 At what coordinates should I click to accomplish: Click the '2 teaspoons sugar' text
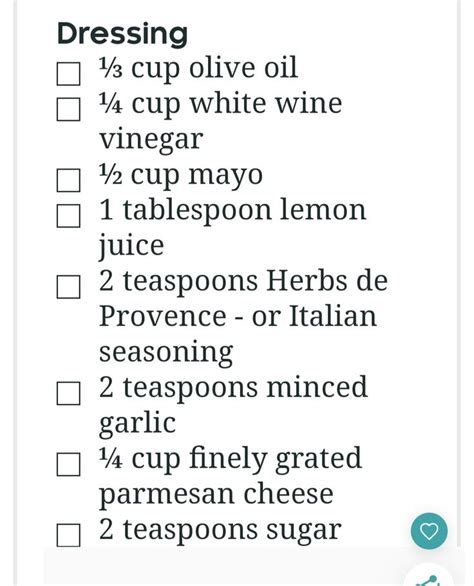220,530
